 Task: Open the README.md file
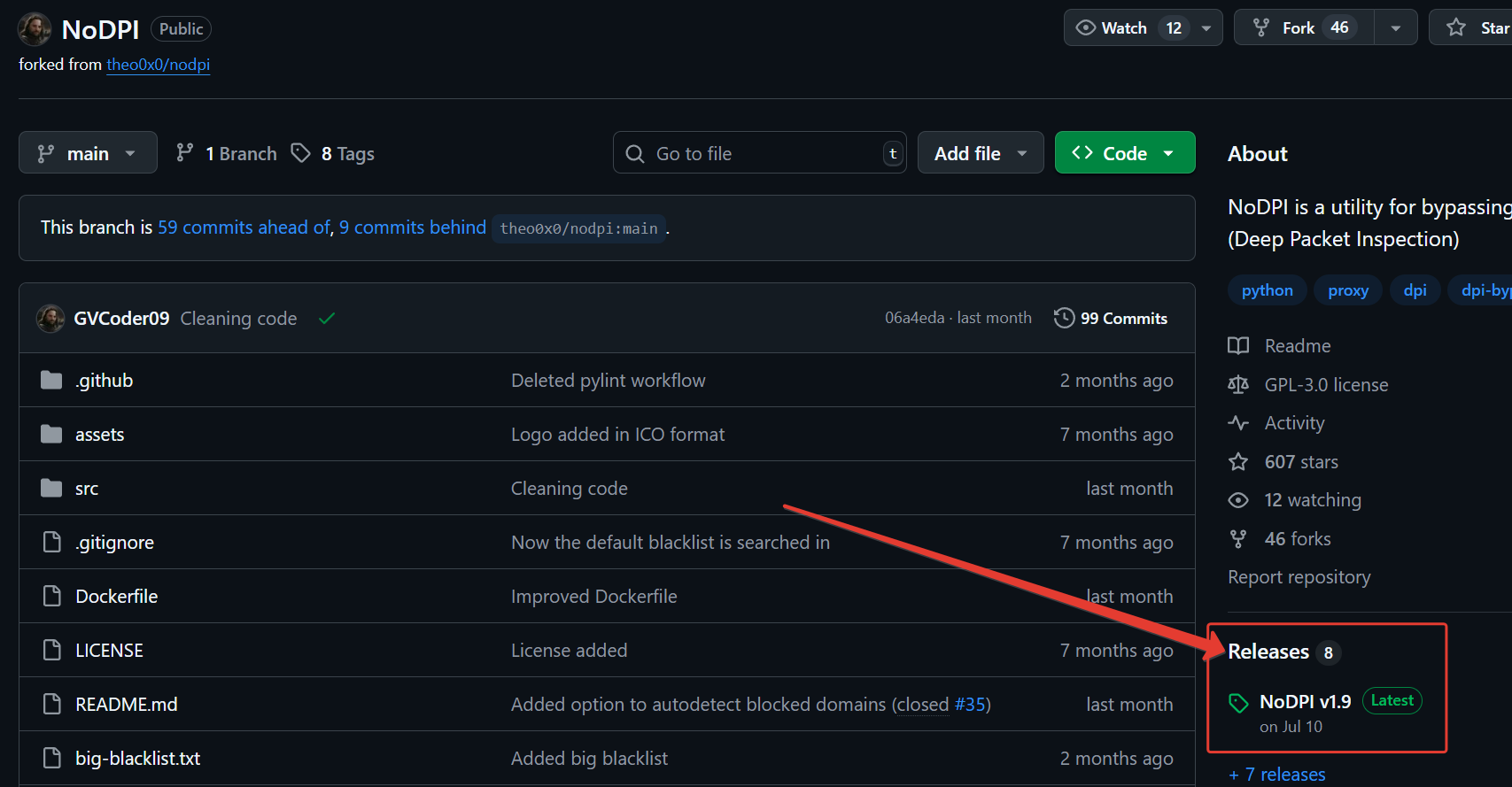(x=126, y=705)
